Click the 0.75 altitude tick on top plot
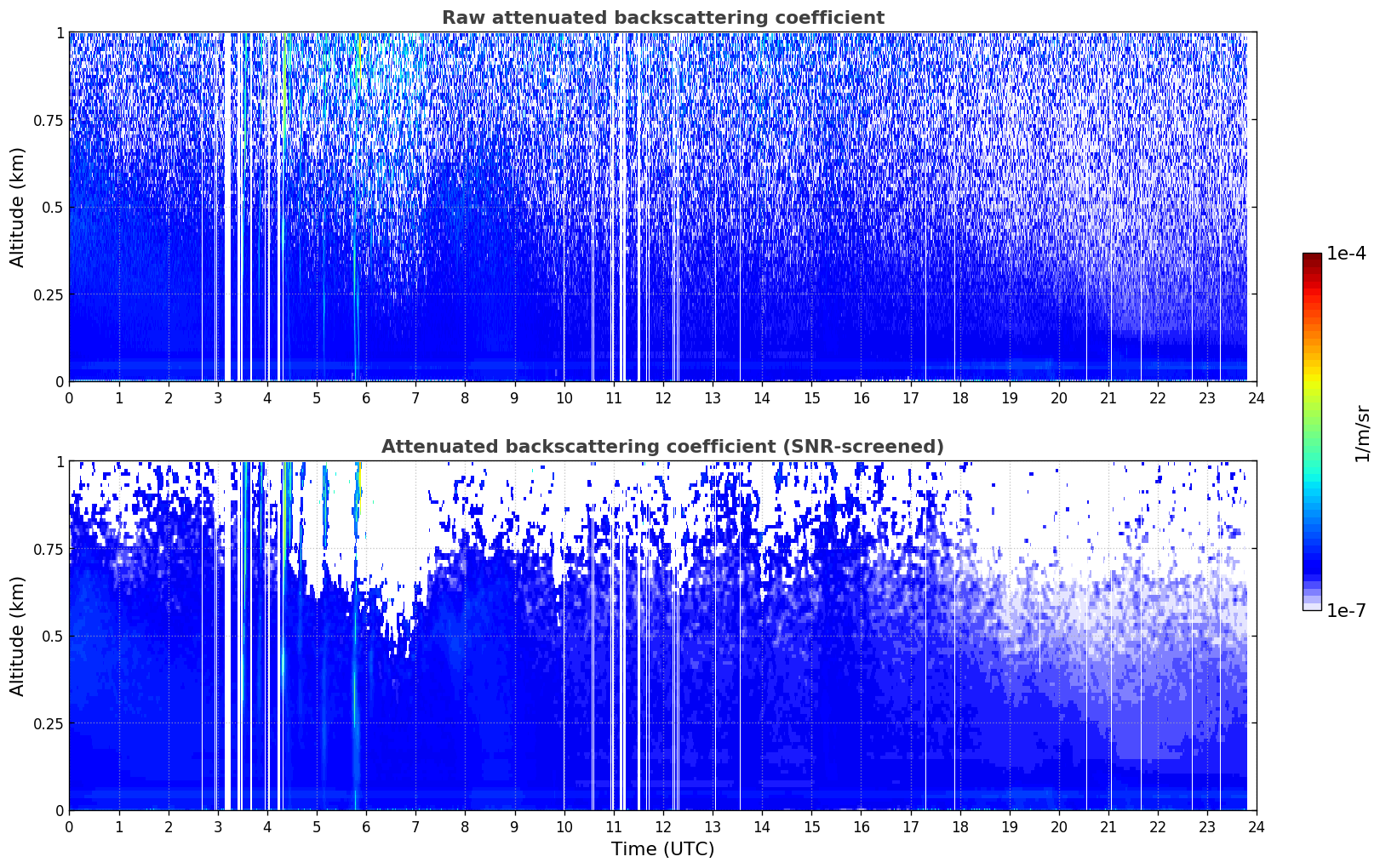 coord(48,120)
